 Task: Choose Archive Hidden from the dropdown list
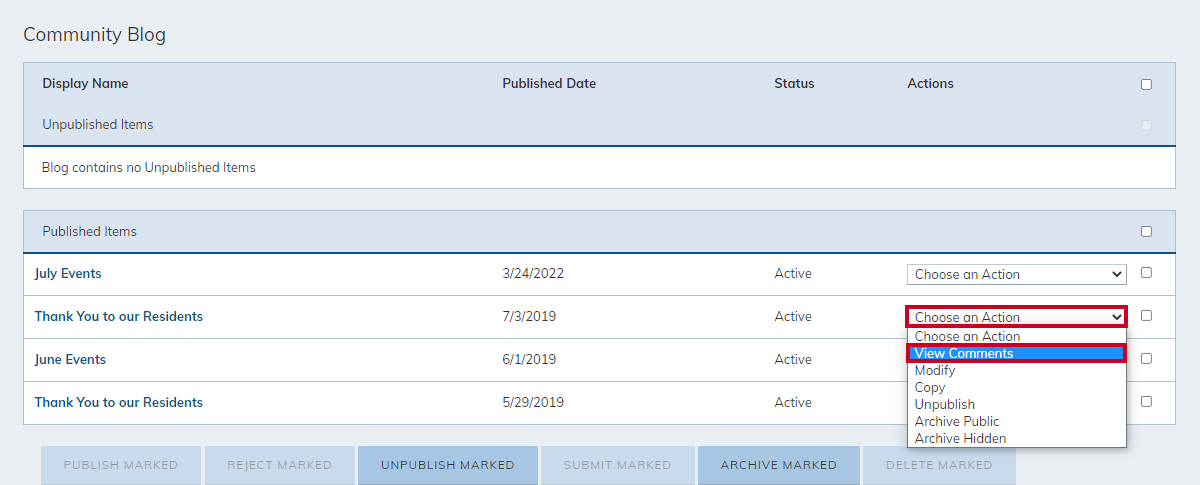click(x=1016, y=438)
